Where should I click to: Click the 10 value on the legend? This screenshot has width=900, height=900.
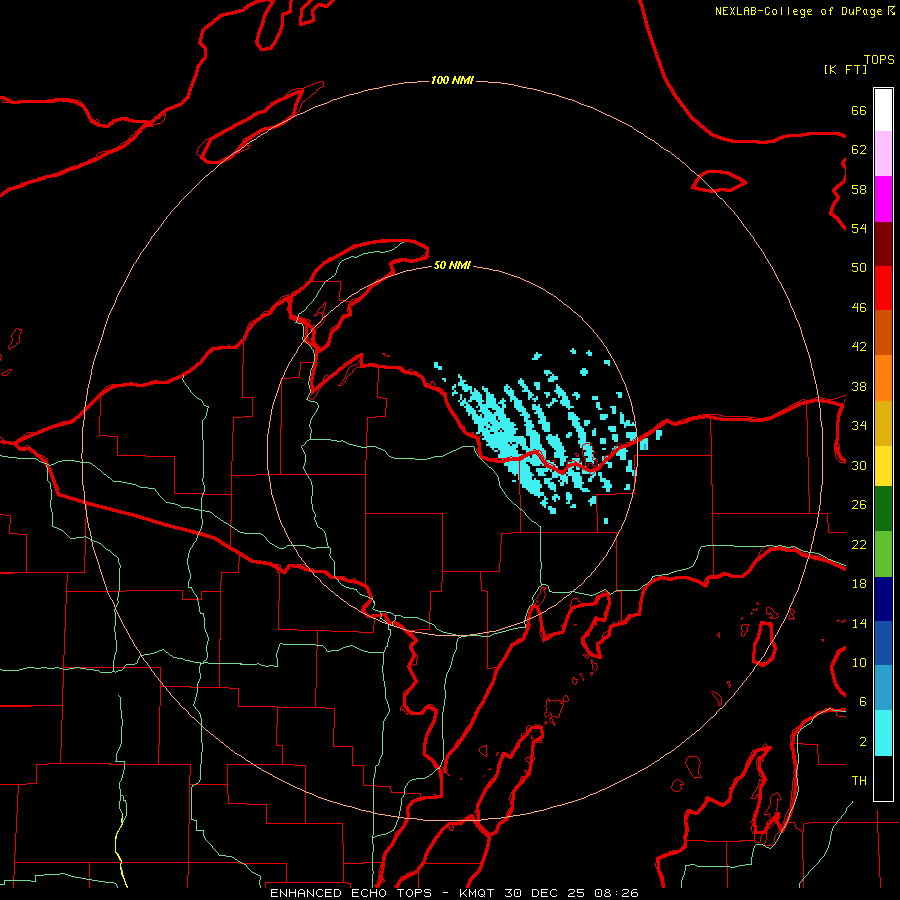point(859,663)
